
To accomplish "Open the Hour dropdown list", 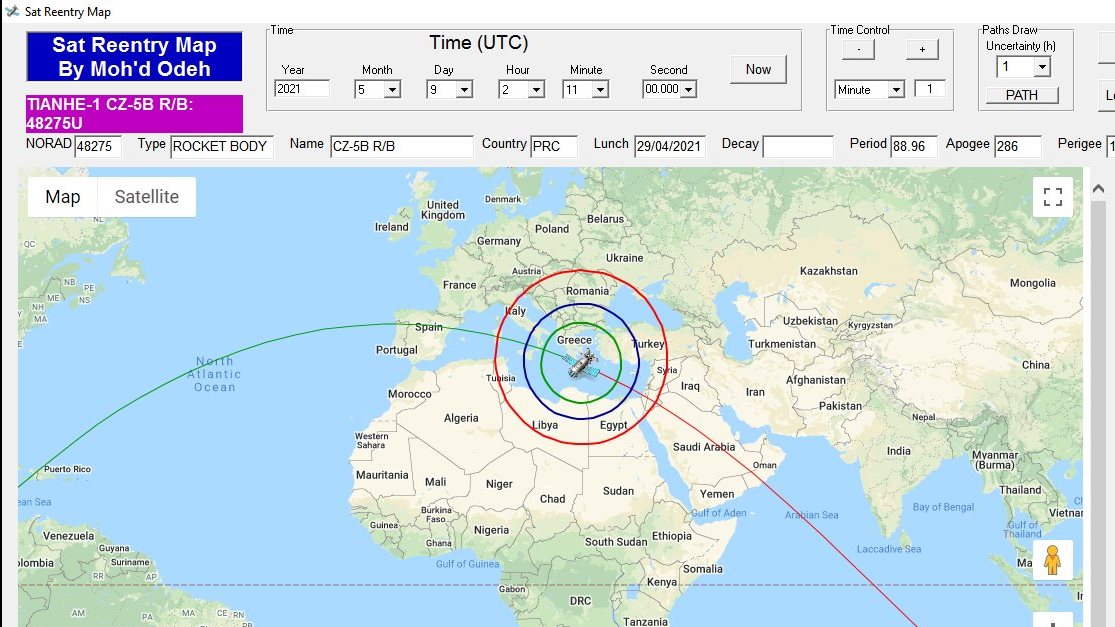I will point(536,90).
